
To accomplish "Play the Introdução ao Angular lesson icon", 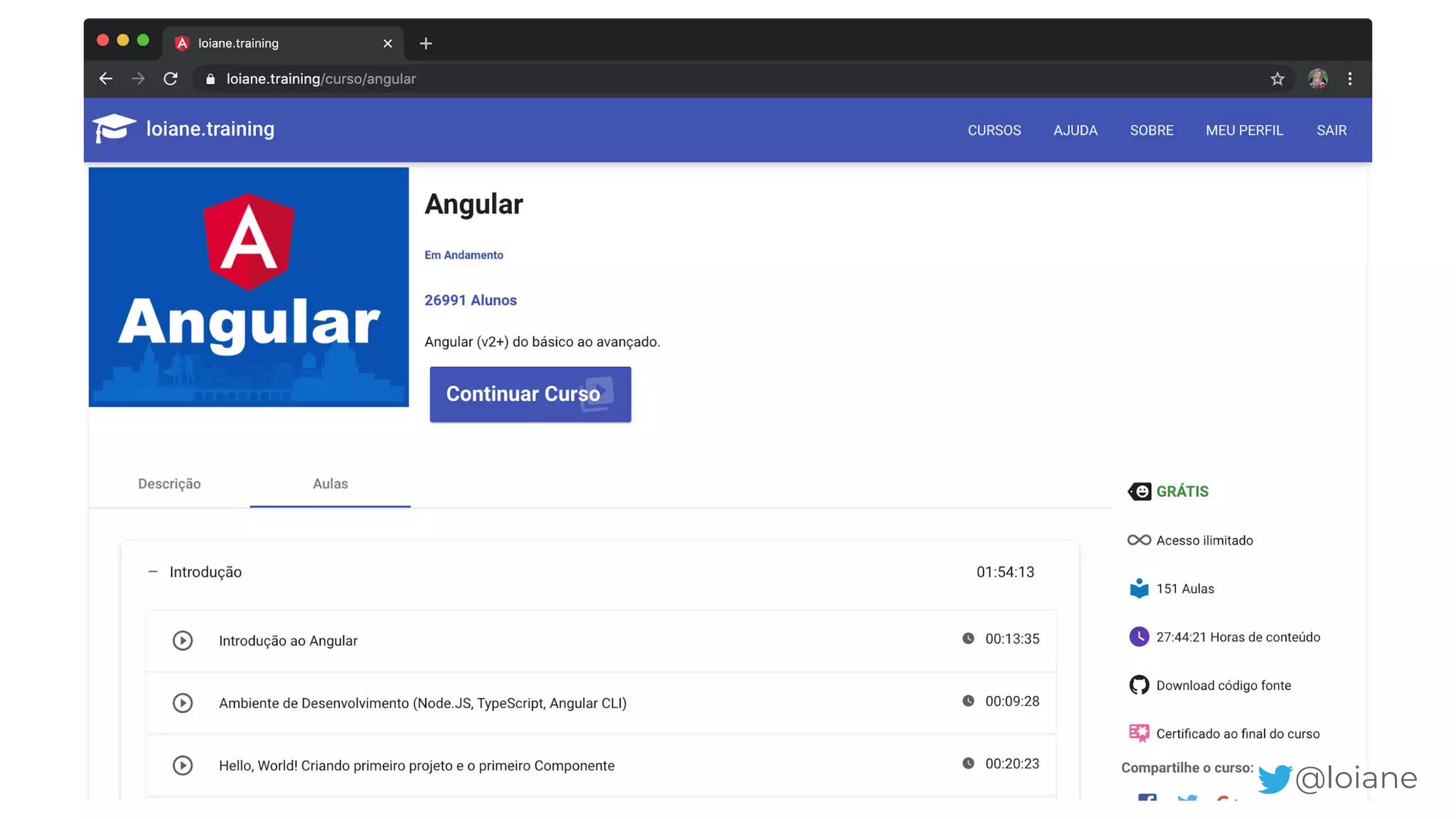I will [183, 641].
